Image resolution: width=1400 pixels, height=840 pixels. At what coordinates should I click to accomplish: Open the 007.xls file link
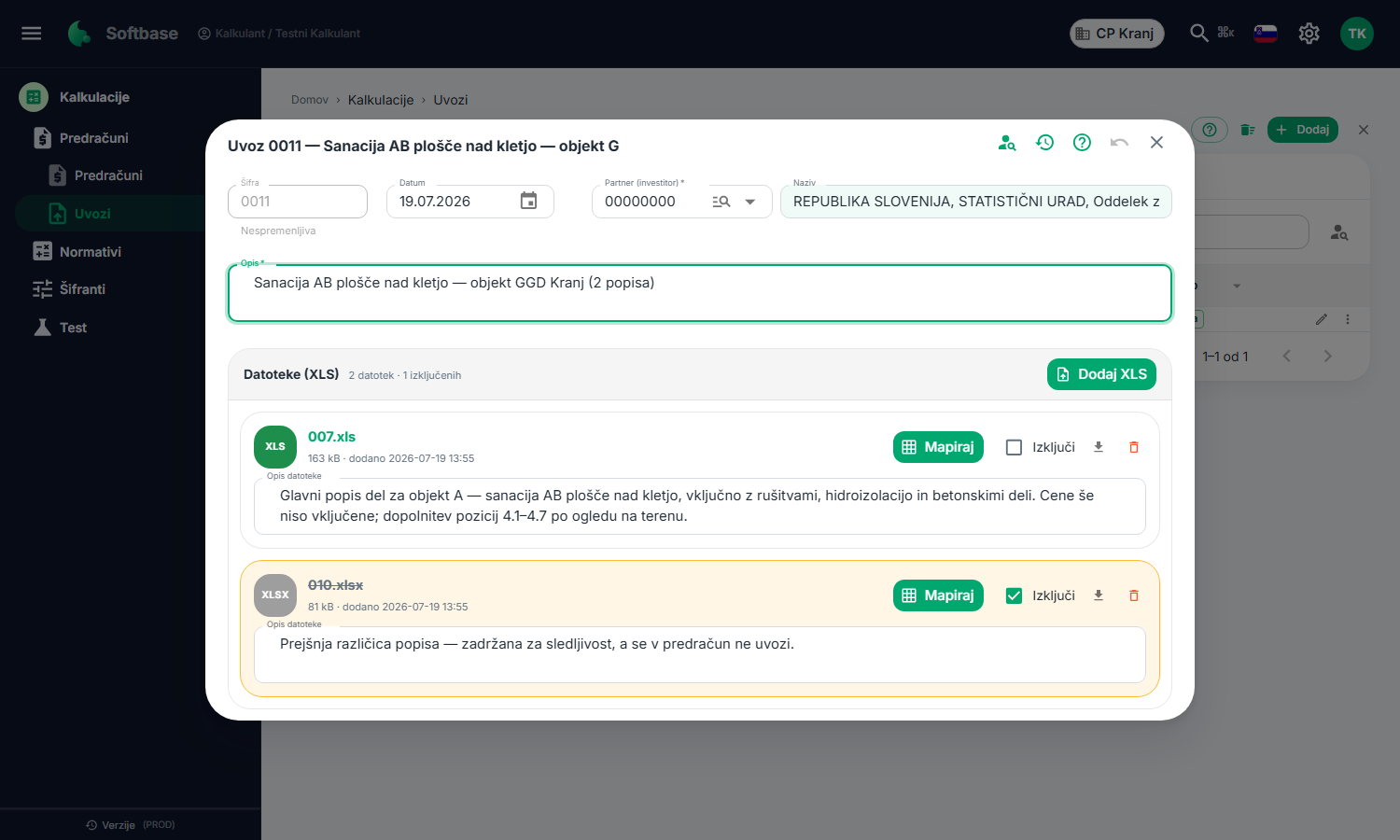coord(331,437)
